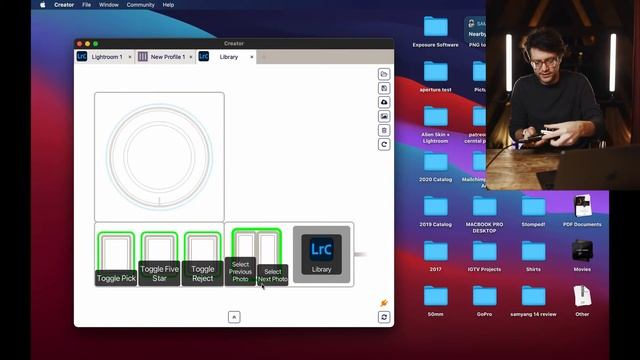Screen dimensions: 640x360
Task: Click the circular redo arrow icon
Action: 384,144
